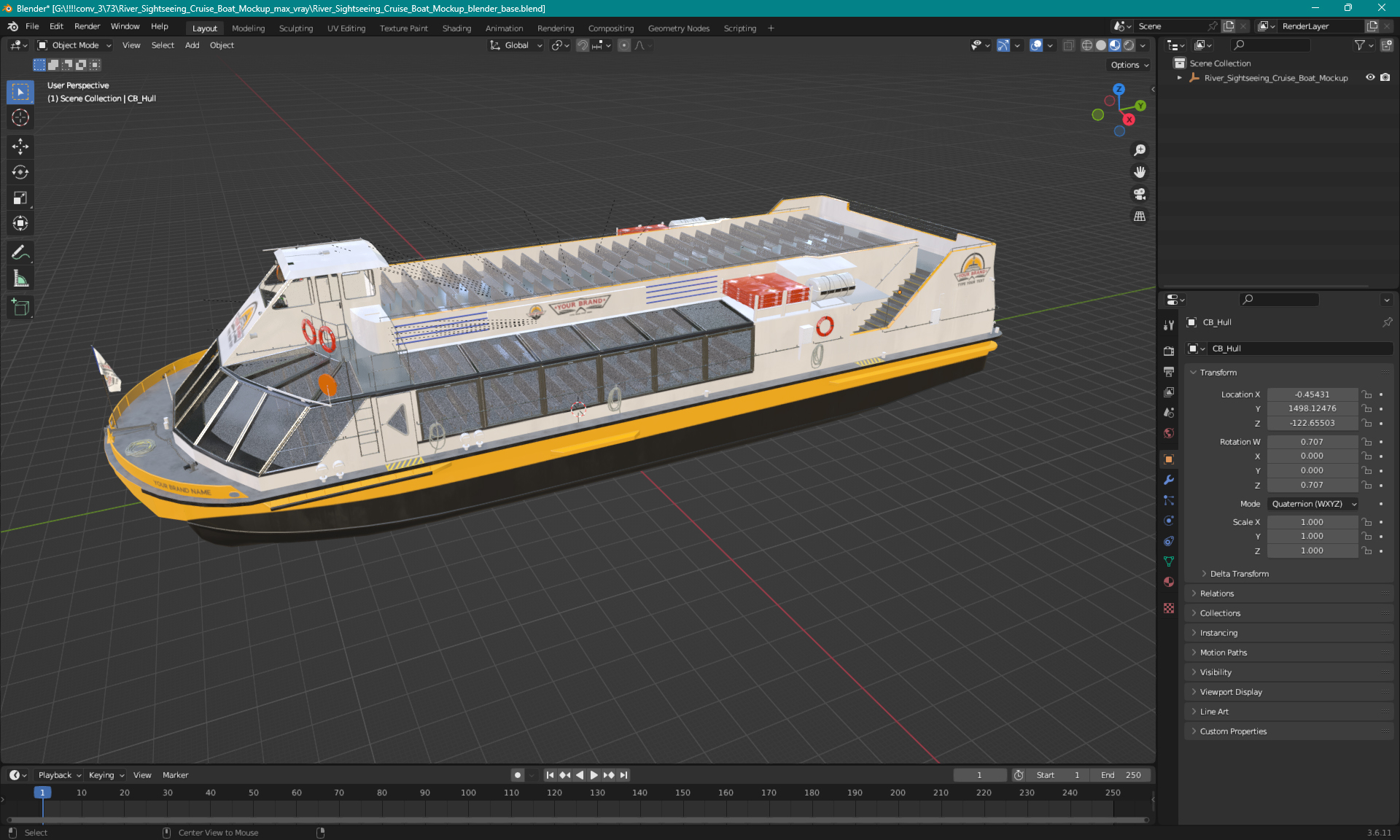1400x840 pixels.
Task: Select the Annotate tool
Action: click(20, 252)
